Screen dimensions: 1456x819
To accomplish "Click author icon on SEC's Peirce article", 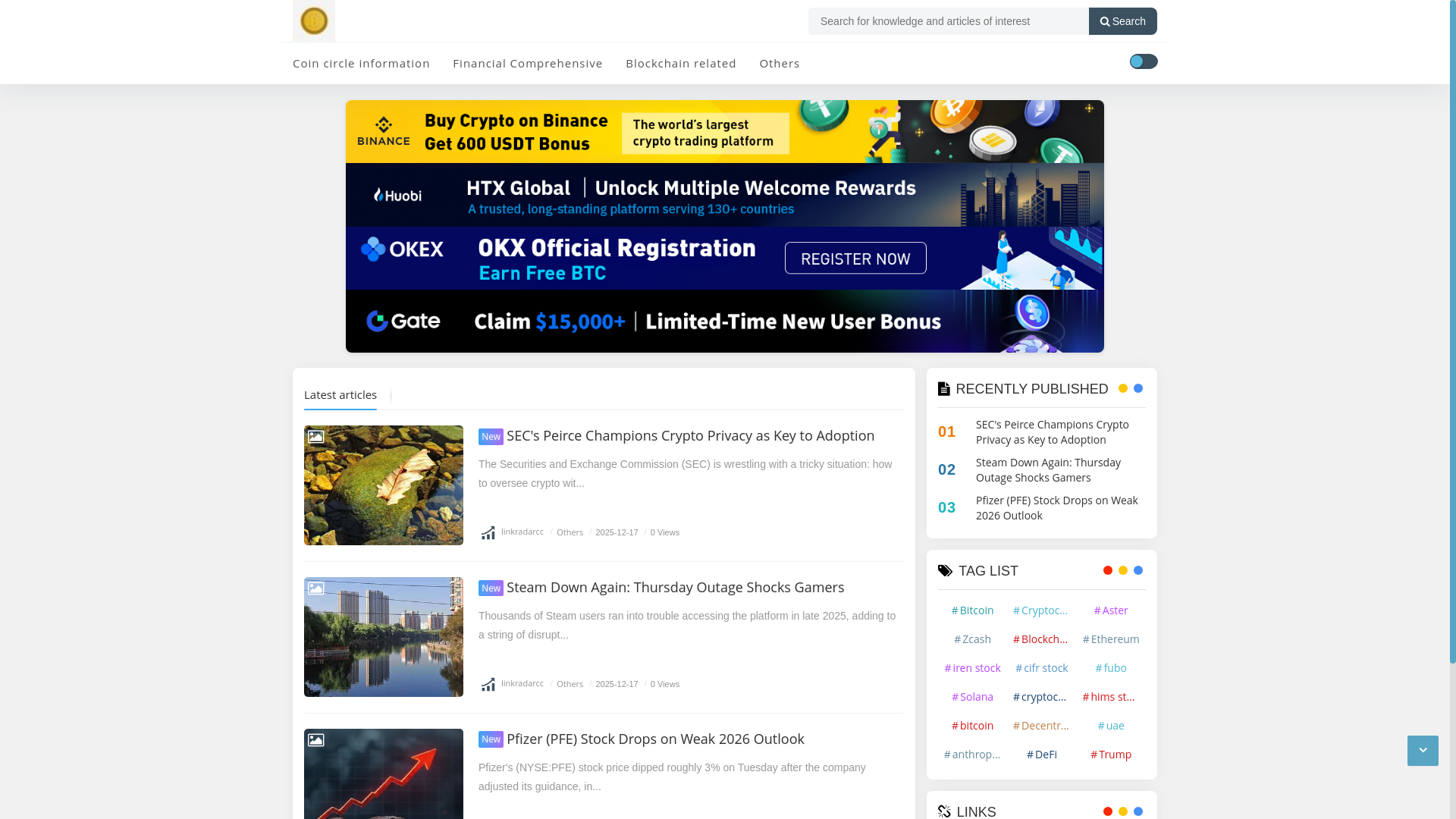I will tap(488, 532).
